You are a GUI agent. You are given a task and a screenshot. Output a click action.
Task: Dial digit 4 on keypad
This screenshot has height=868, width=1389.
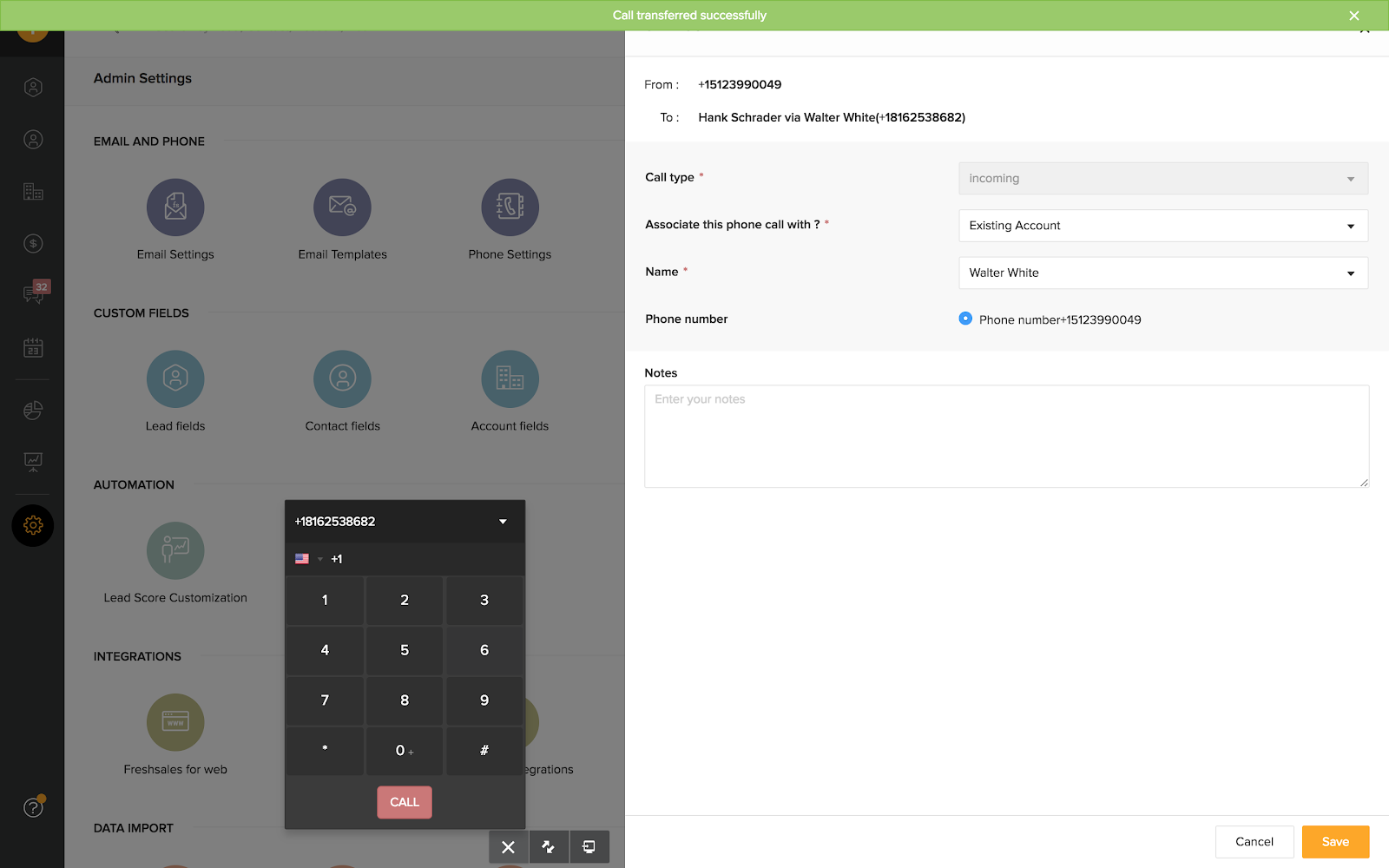(325, 650)
